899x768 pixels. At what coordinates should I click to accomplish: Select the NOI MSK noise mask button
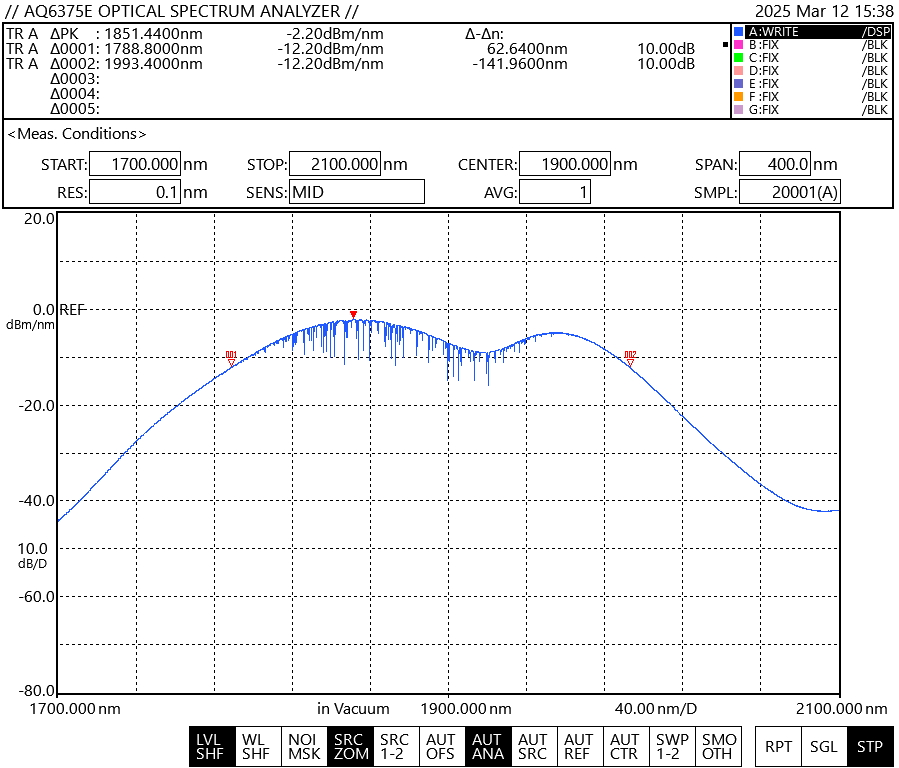click(302, 746)
